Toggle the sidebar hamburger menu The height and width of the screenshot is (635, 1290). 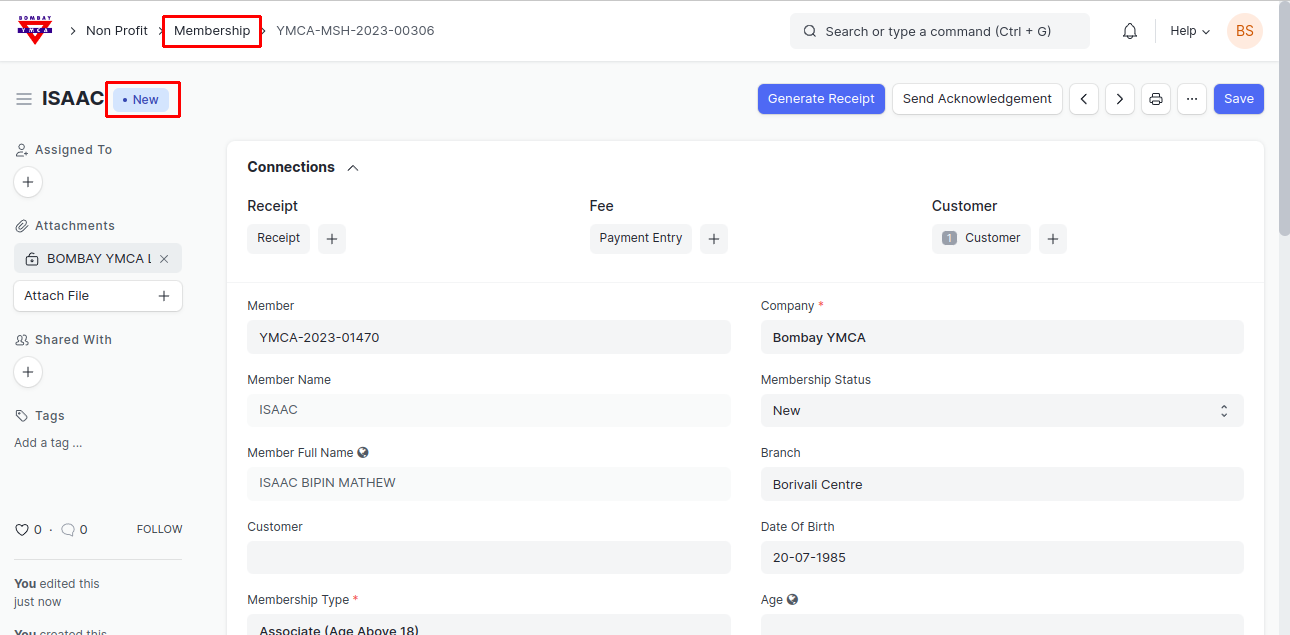click(24, 99)
